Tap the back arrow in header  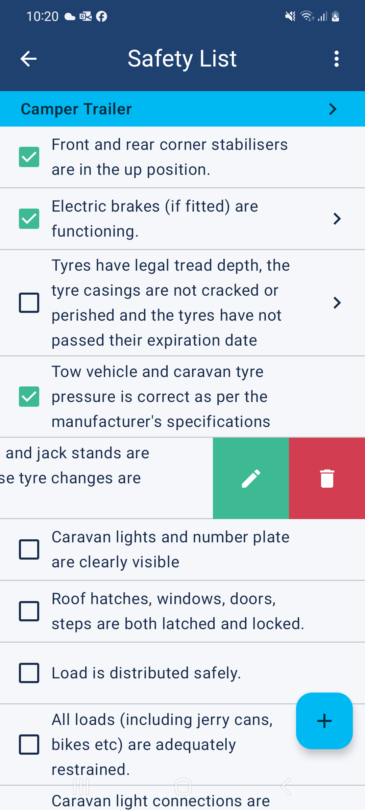pos(28,59)
